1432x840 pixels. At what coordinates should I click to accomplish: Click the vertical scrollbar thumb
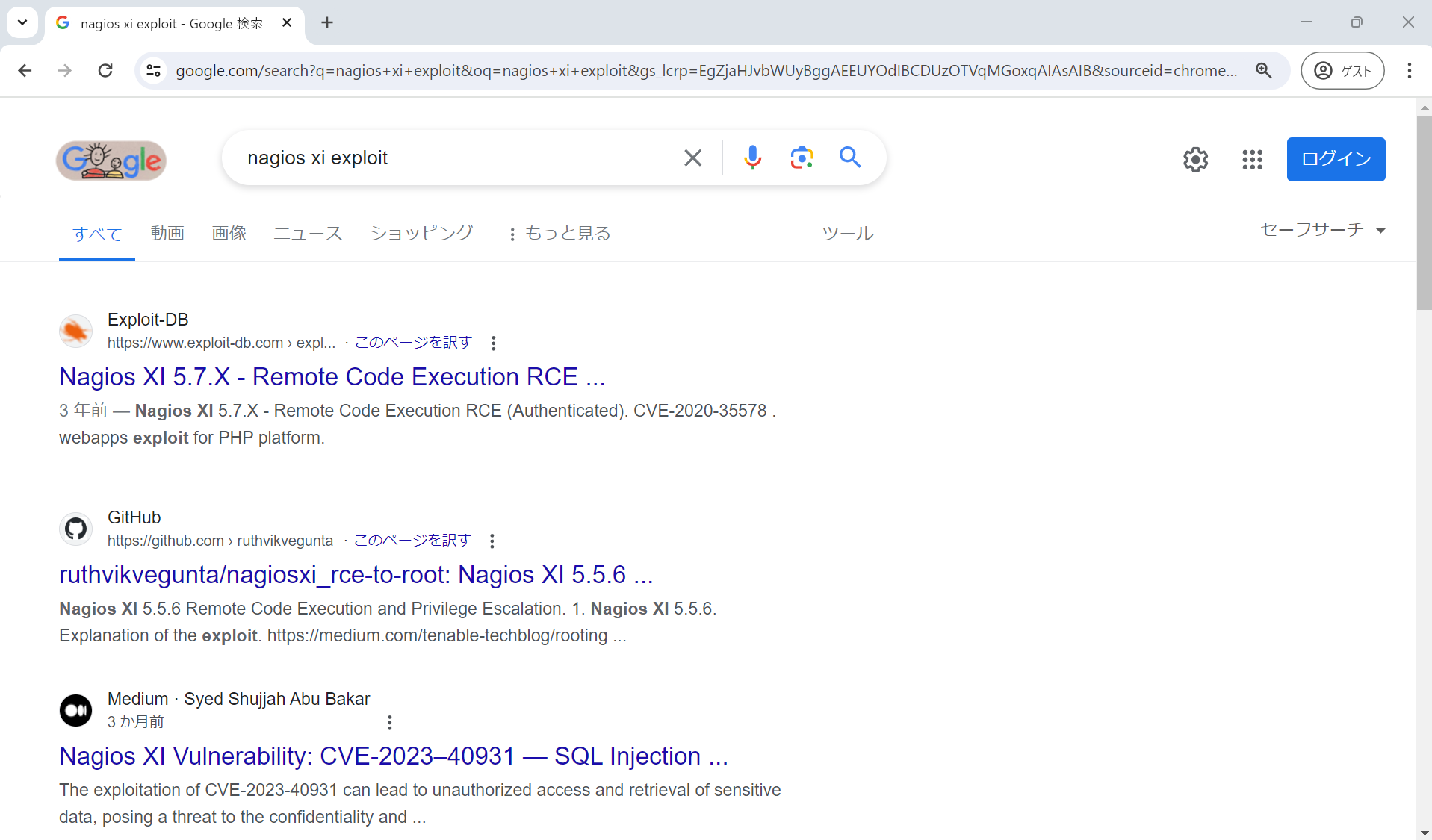click(1425, 213)
